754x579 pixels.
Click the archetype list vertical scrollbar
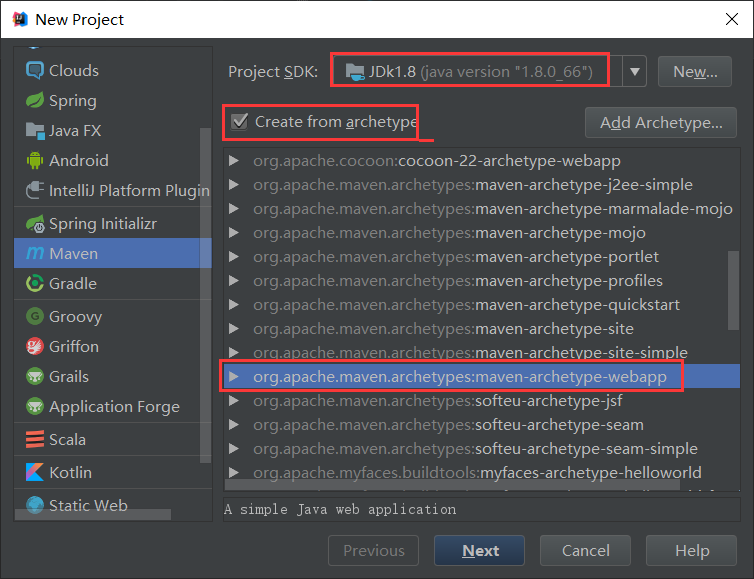733,290
